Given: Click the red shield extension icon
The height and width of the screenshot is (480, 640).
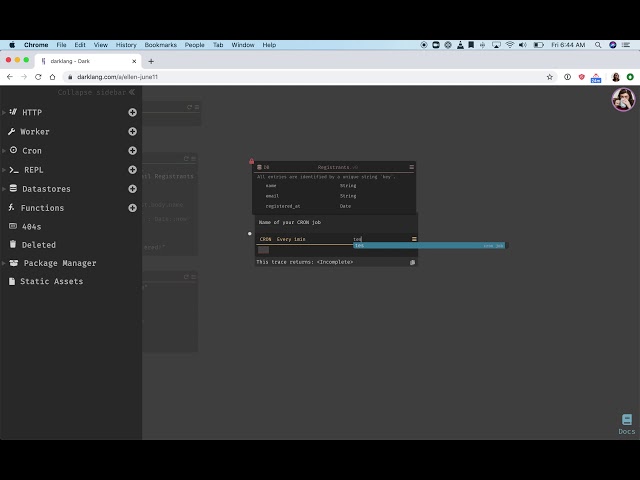Looking at the screenshot, I should pyautogui.click(x=582, y=77).
